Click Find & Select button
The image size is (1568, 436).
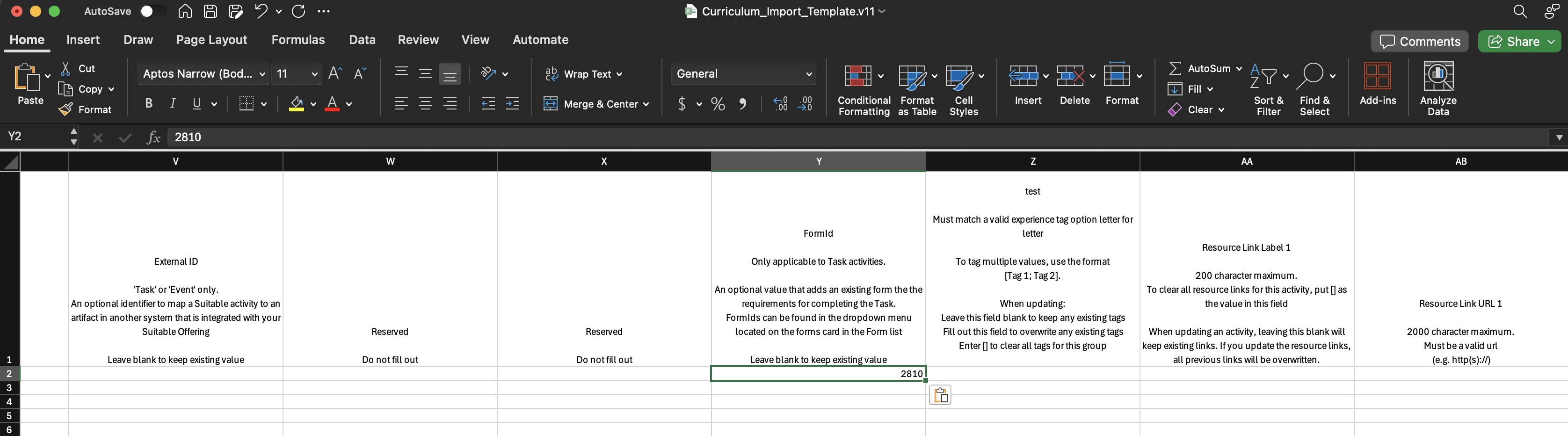point(1314,89)
